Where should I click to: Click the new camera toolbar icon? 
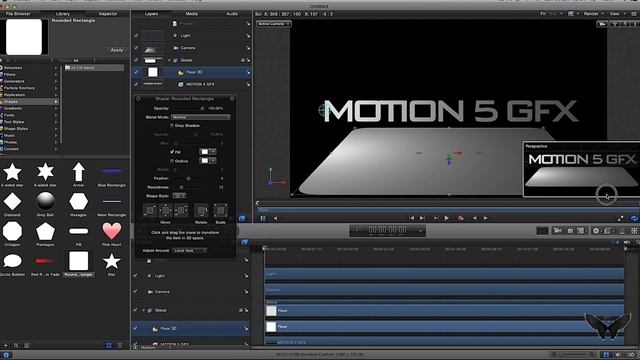tap(557, 231)
